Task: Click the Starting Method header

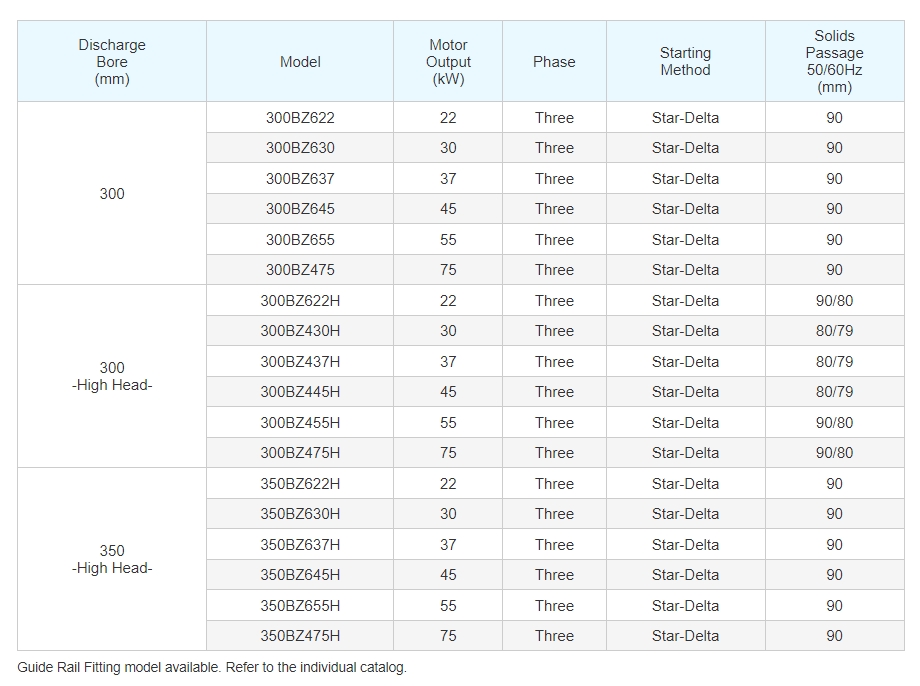Action: [685, 62]
